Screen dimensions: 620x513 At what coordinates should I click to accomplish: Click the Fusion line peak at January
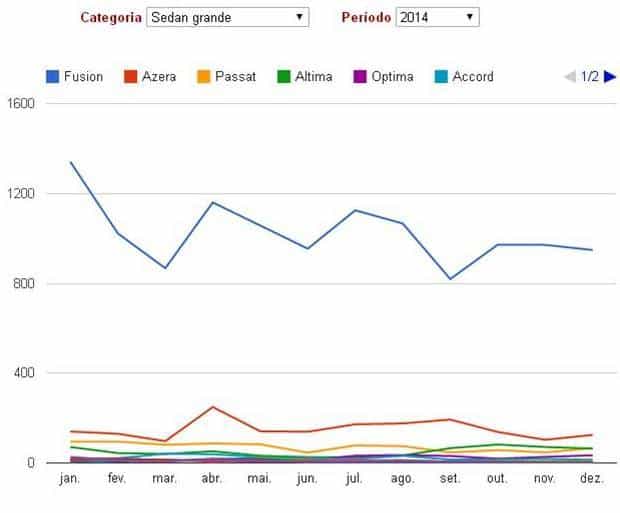(70, 162)
